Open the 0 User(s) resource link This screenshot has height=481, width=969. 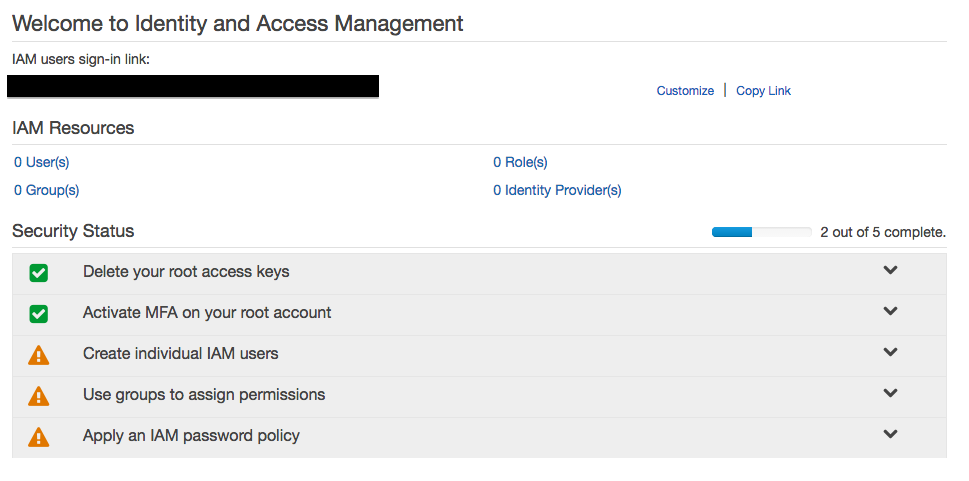(41, 163)
